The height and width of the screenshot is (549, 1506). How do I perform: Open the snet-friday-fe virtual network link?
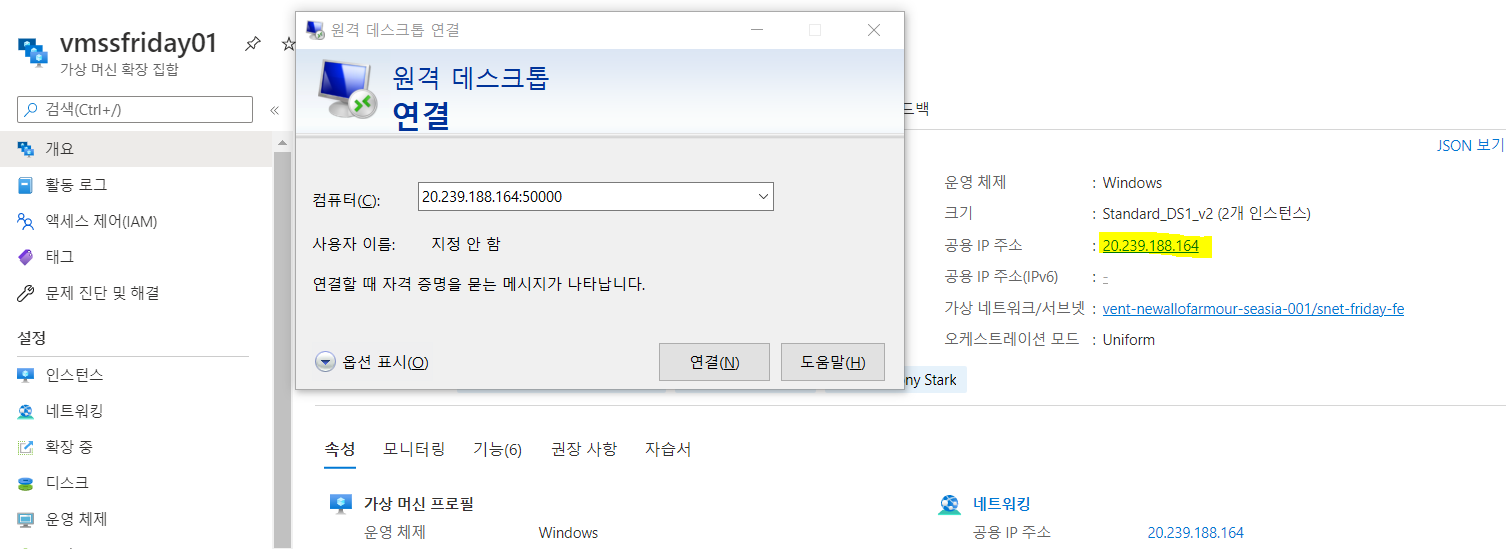[1253, 309]
